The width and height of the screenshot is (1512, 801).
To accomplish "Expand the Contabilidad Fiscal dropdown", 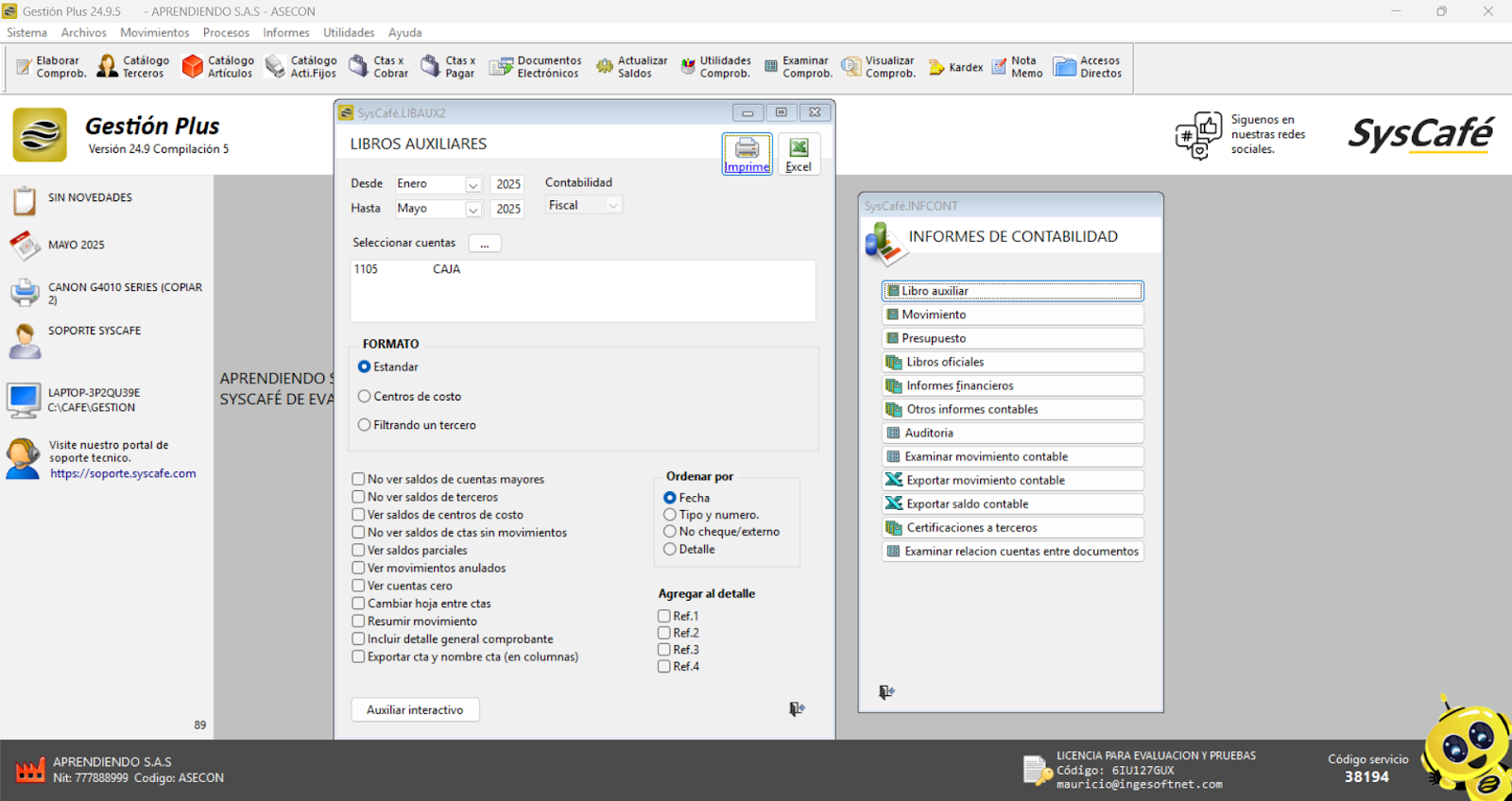I will pos(613,205).
